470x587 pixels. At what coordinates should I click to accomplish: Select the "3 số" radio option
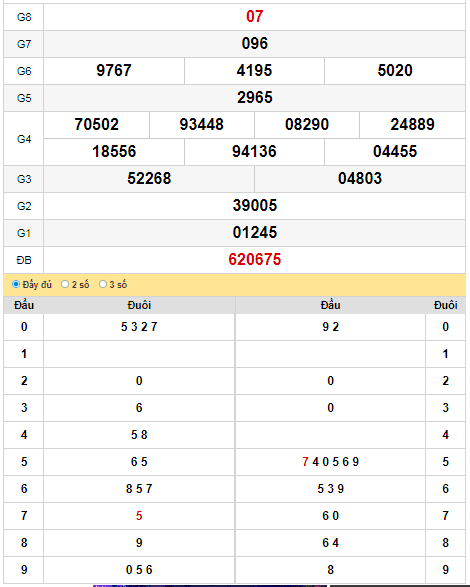pos(103,284)
